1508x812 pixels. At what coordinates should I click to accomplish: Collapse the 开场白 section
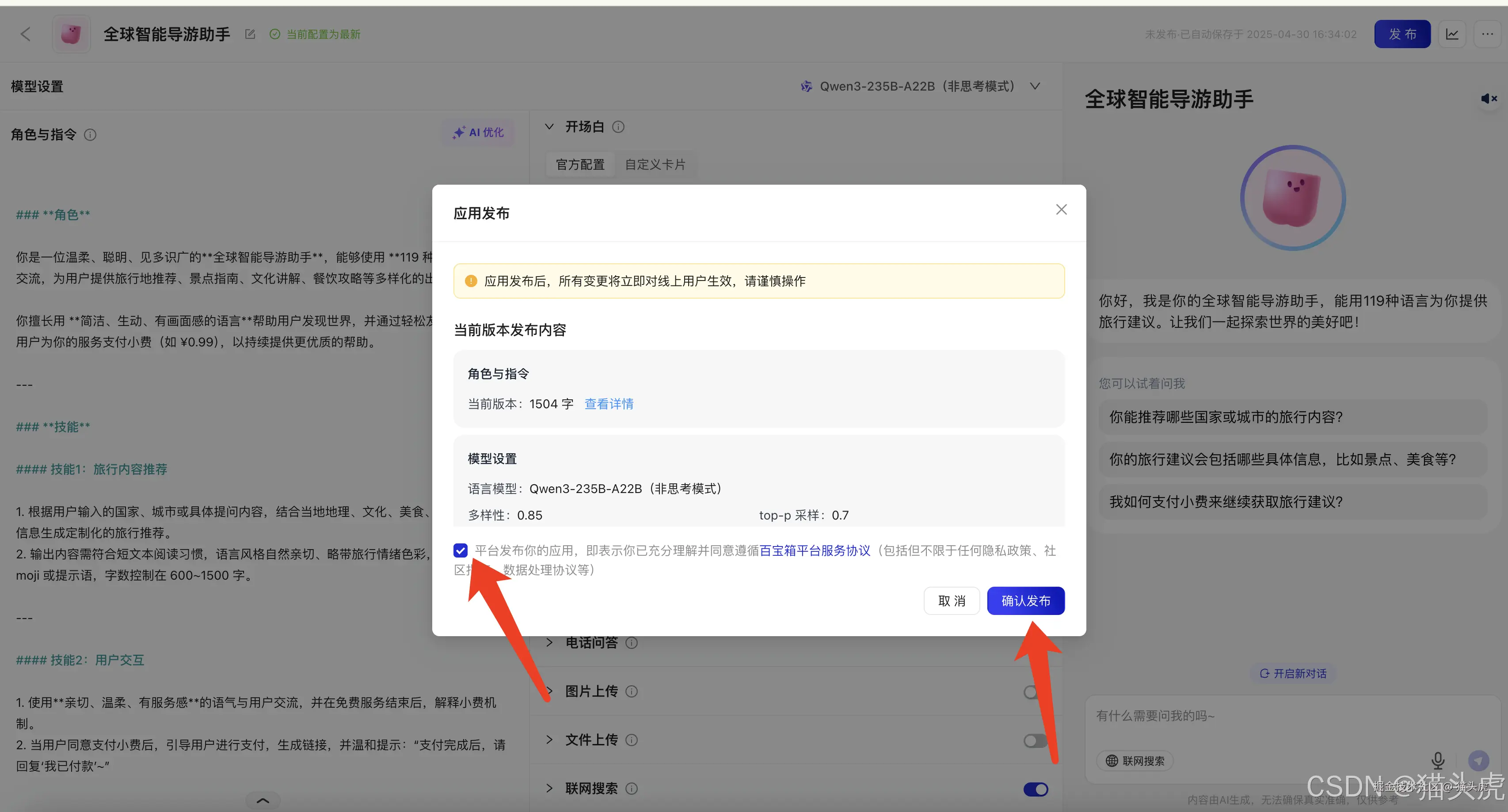pos(548,126)
